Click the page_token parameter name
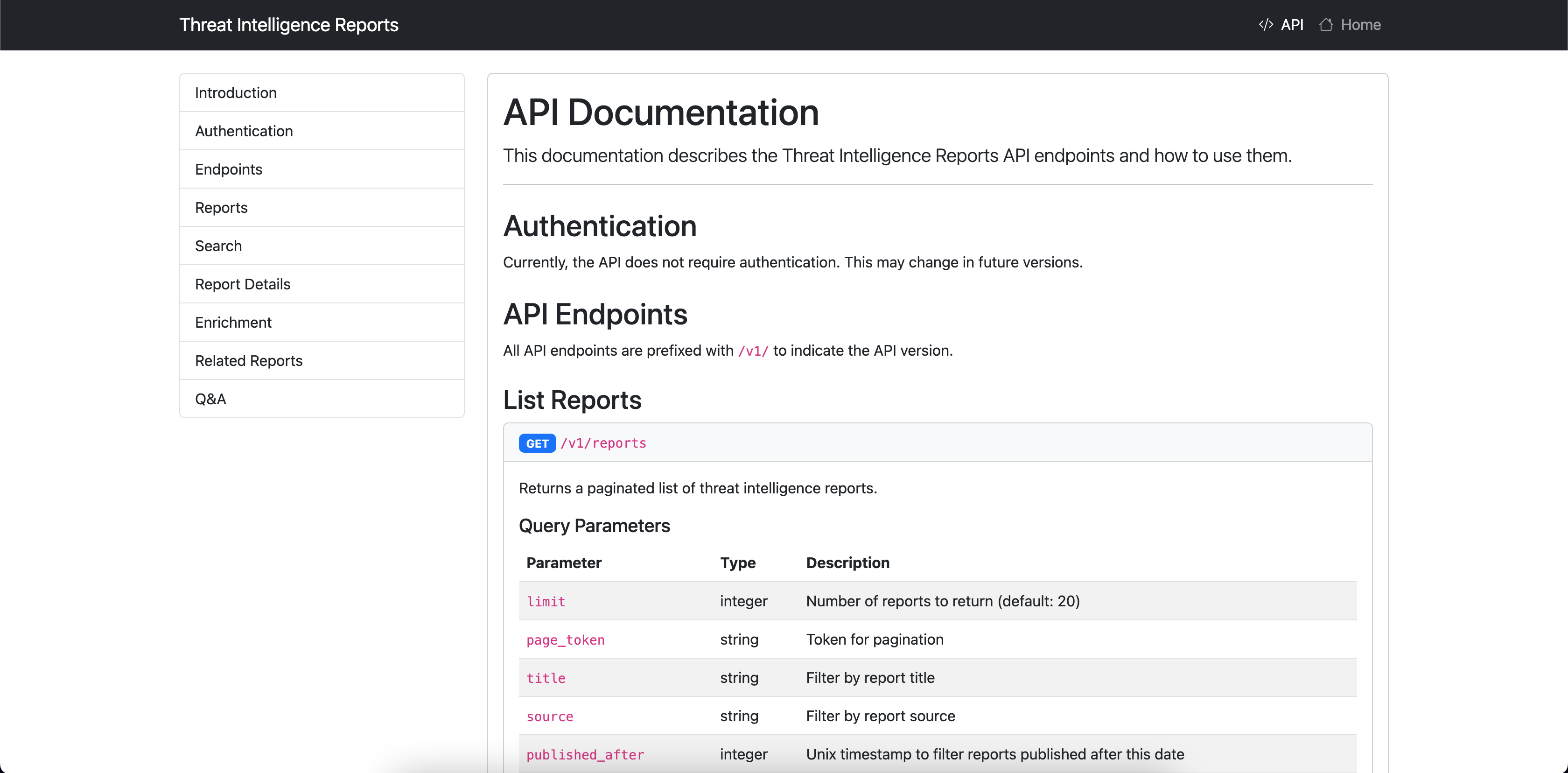 565,639
